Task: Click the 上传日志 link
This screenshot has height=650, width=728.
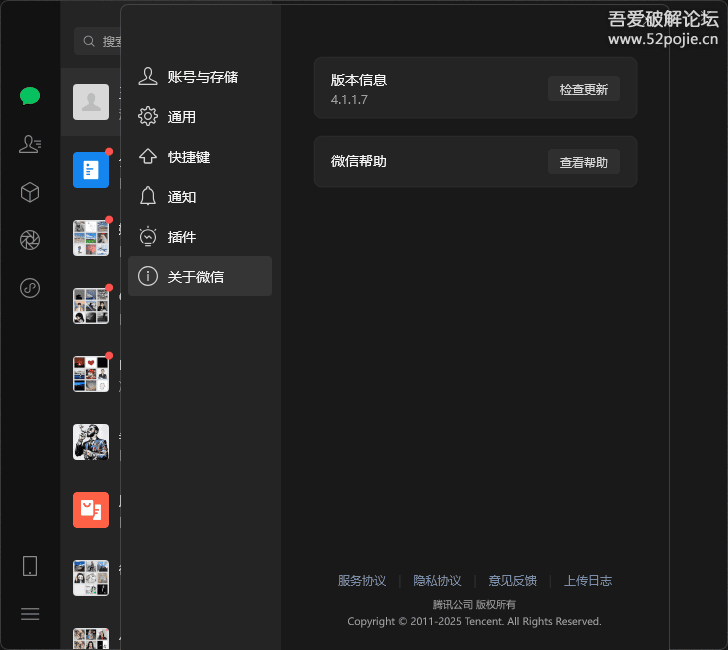Action: [587, 581]
